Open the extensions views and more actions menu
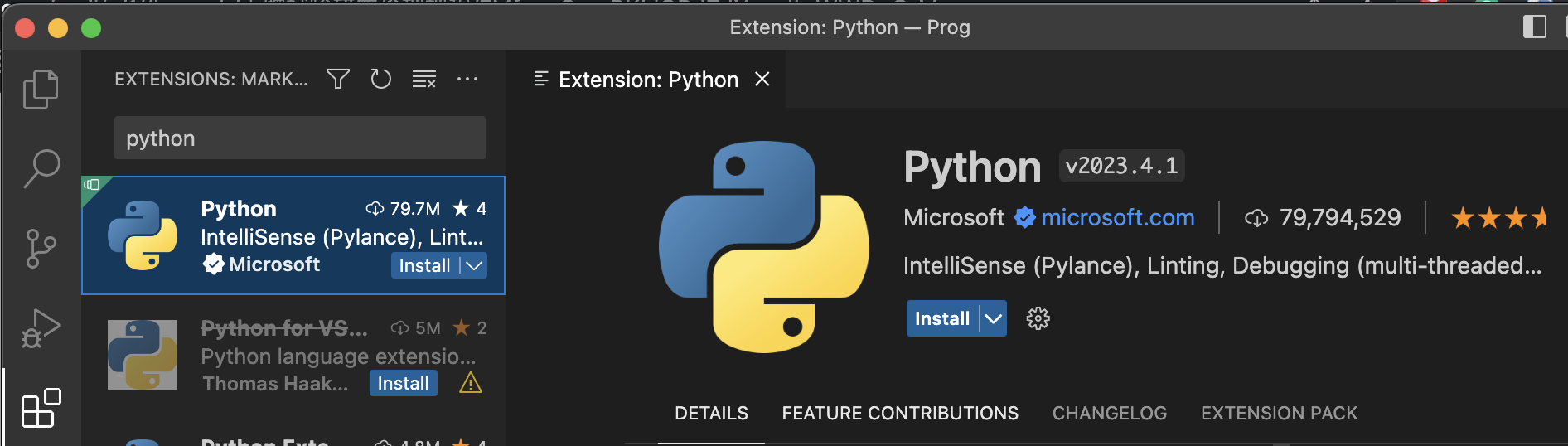 coord(467,80)
